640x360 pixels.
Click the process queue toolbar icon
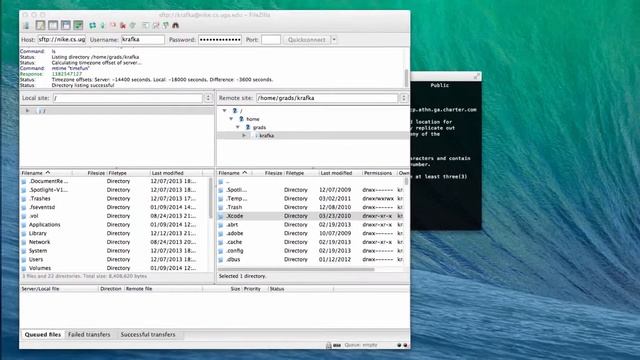pos(102,25)
